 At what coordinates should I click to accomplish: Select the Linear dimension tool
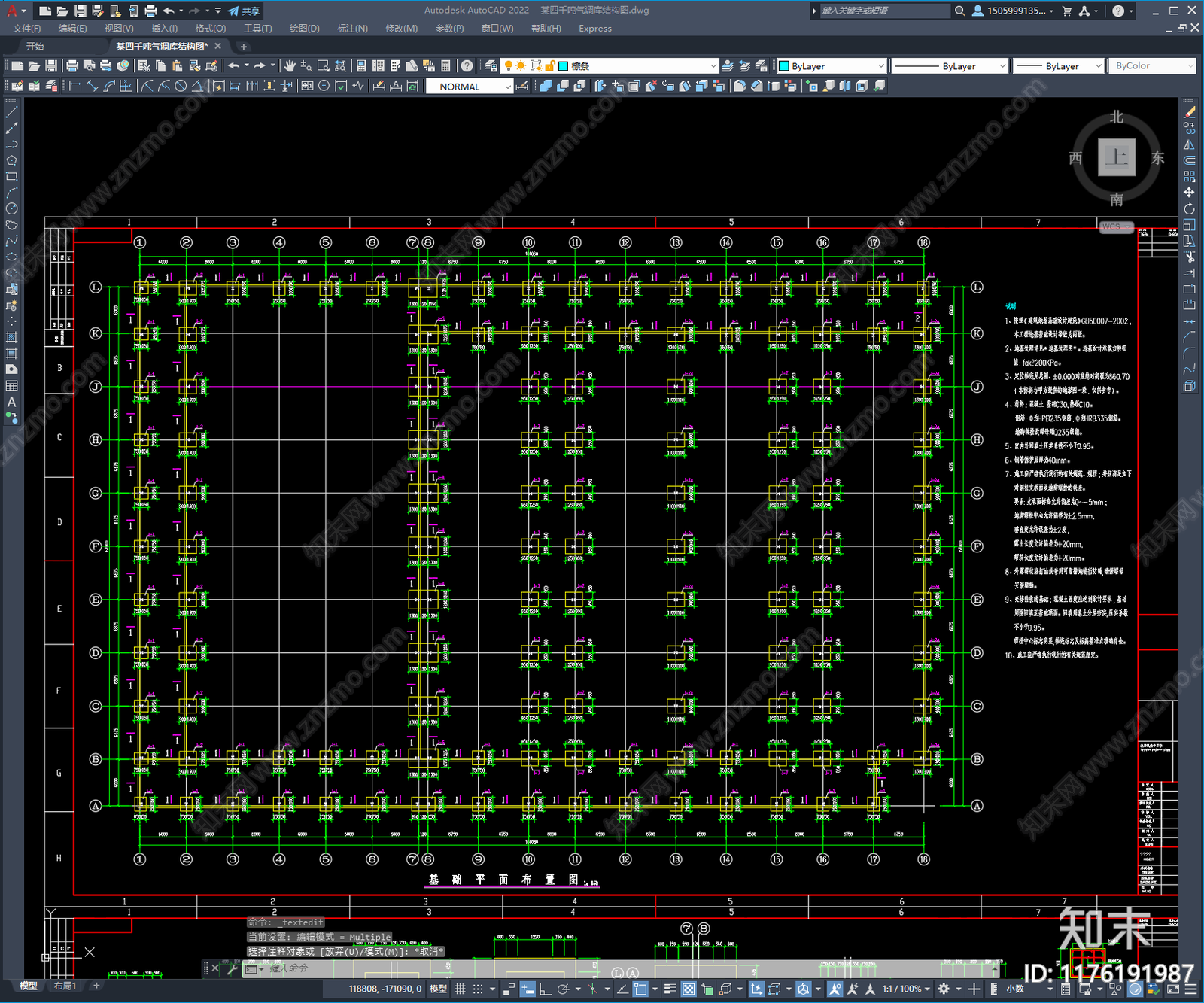[x=75, y=86]
